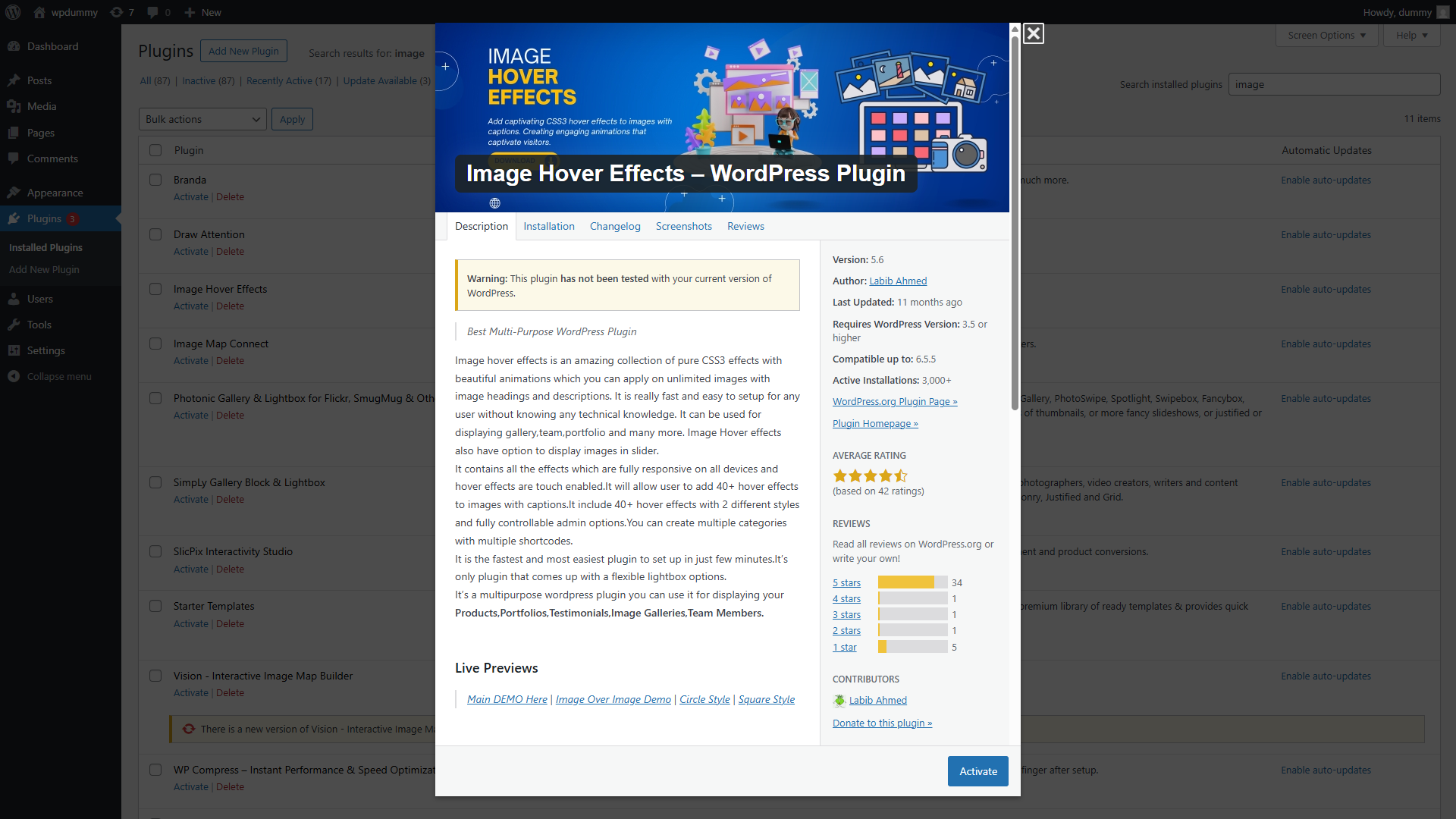Screen dimensions: 1456x819
Task: Open the Square Style demo link
Action: 766,700
